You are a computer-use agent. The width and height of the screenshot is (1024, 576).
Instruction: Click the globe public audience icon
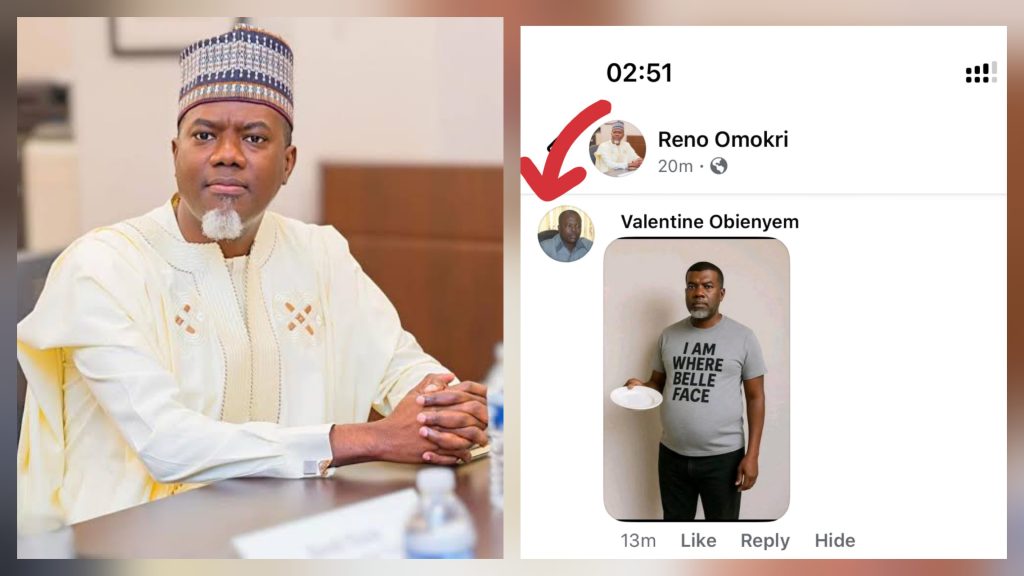pos(718,166)
